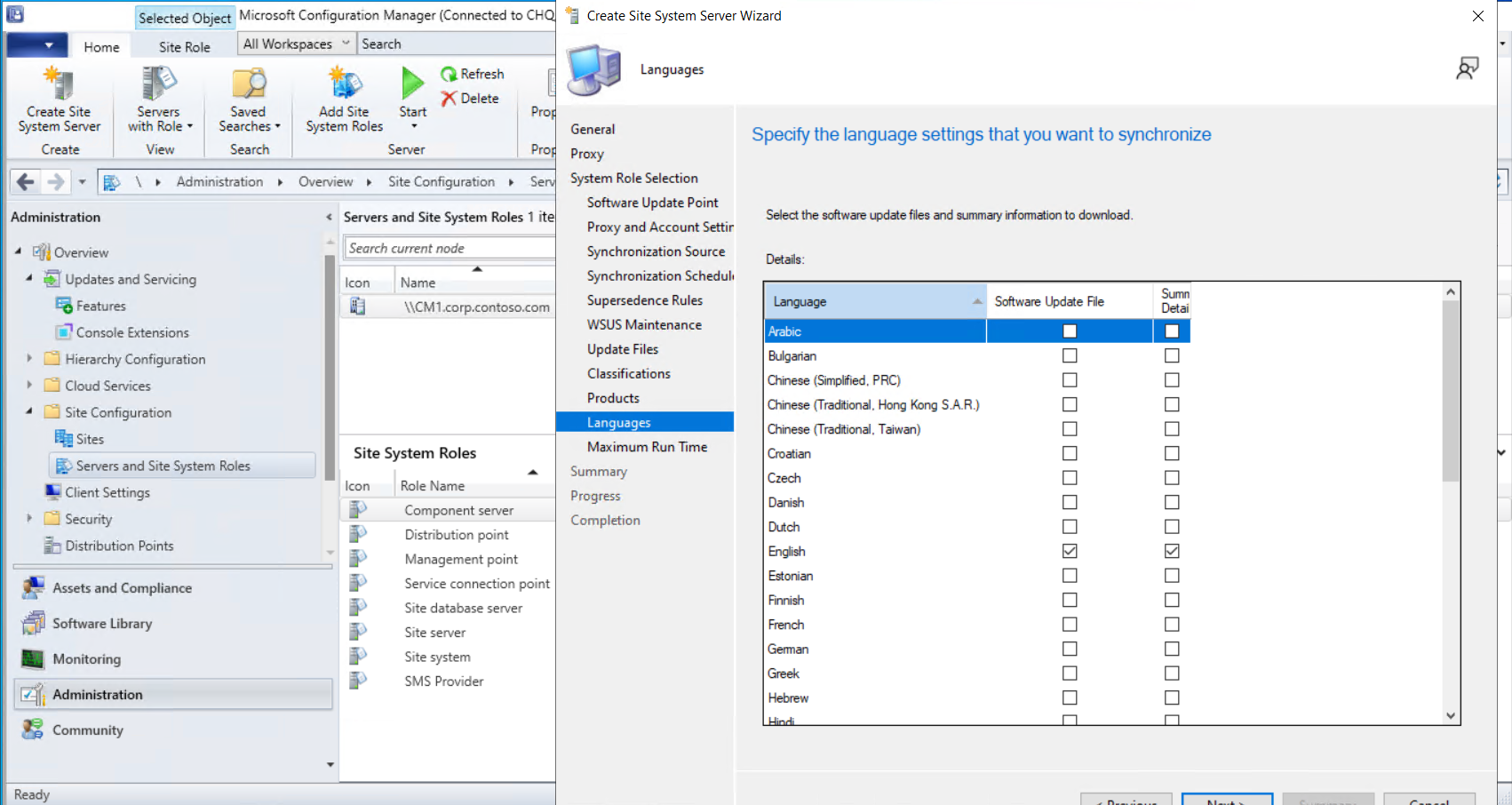The width and height of the screenshot is (1512, 805).
Task: Collapse the Administration navigation pane
Action: point(329,217)
